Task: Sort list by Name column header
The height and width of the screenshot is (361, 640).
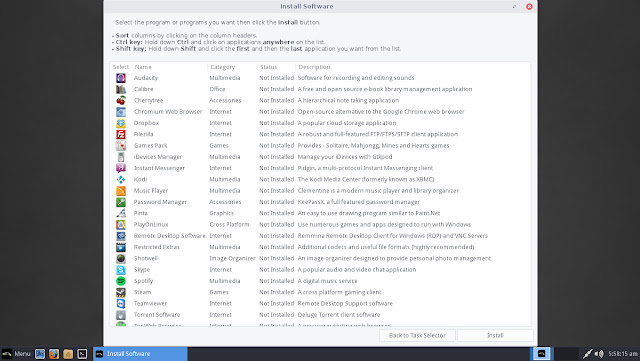Action: pos(143,67)
